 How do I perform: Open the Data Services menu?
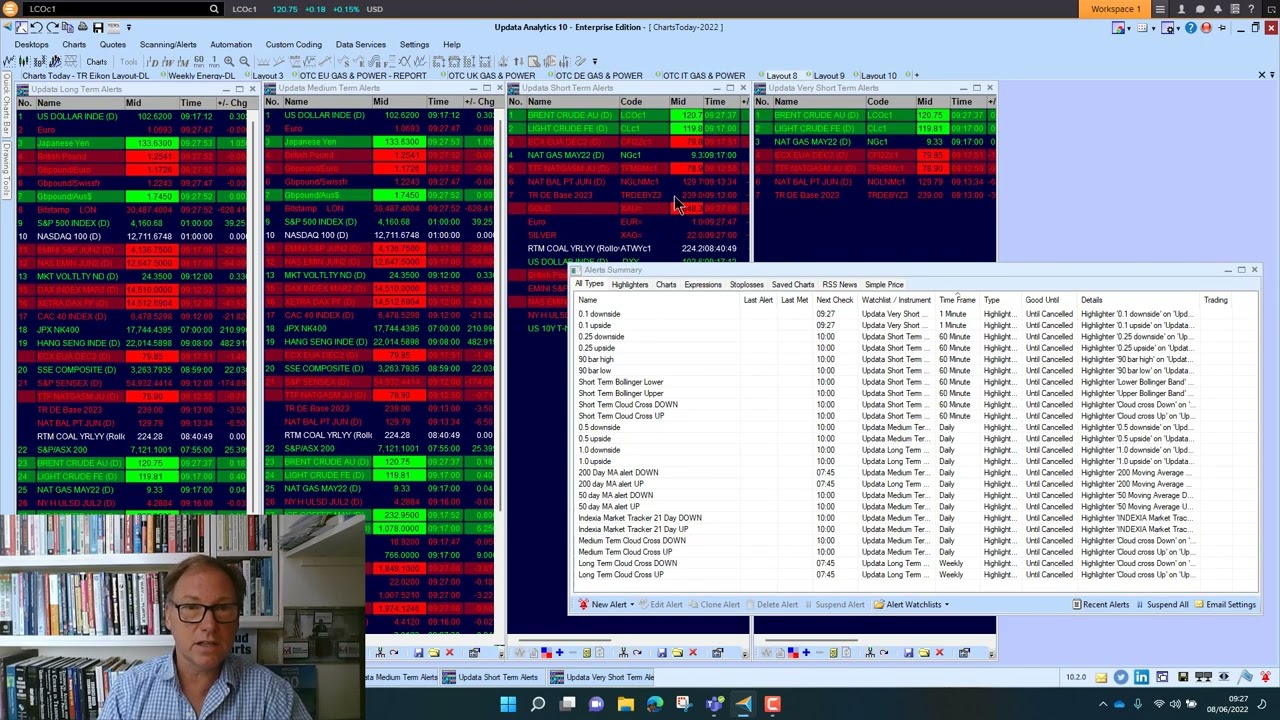click(360, 44)
